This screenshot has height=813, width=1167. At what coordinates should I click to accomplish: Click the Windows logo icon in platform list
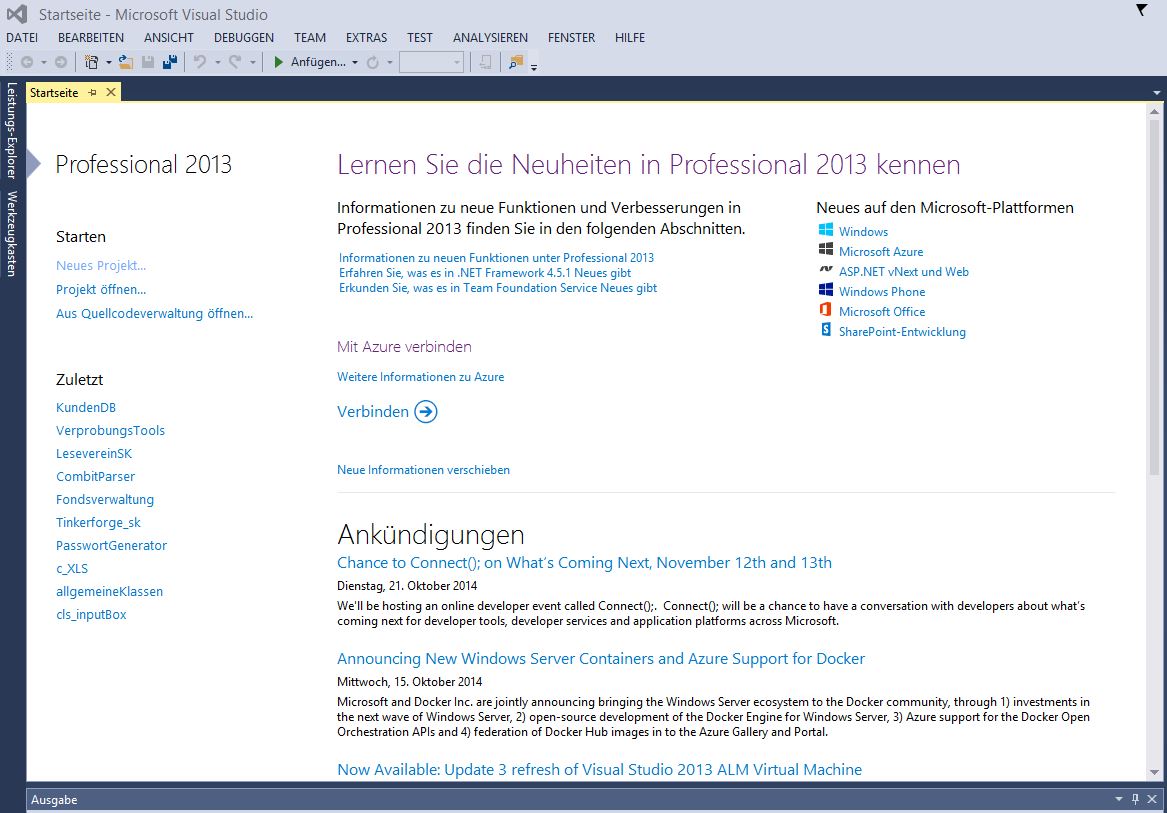click(825, 230)
